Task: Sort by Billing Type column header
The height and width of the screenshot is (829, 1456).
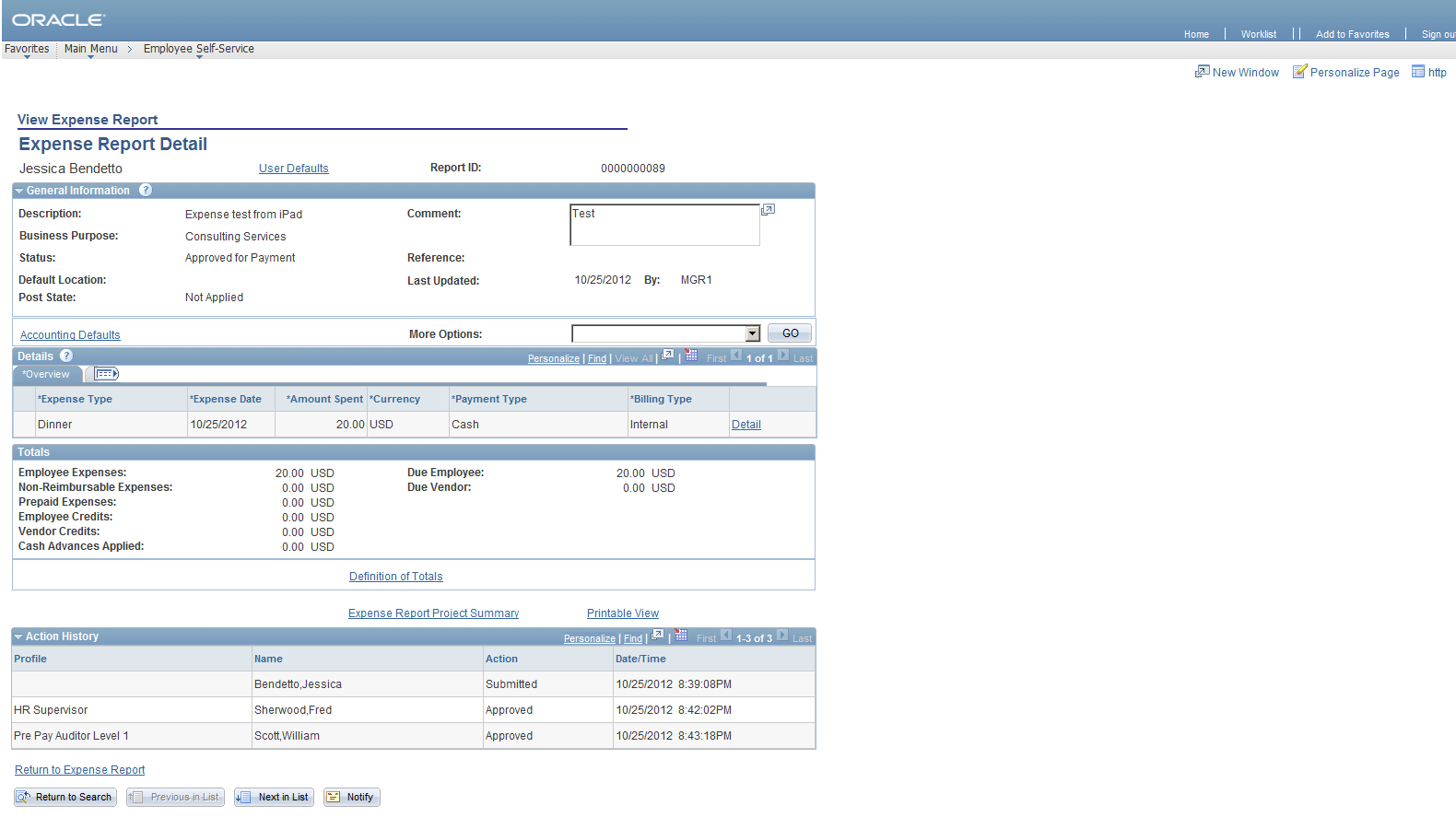Action: 661,399
